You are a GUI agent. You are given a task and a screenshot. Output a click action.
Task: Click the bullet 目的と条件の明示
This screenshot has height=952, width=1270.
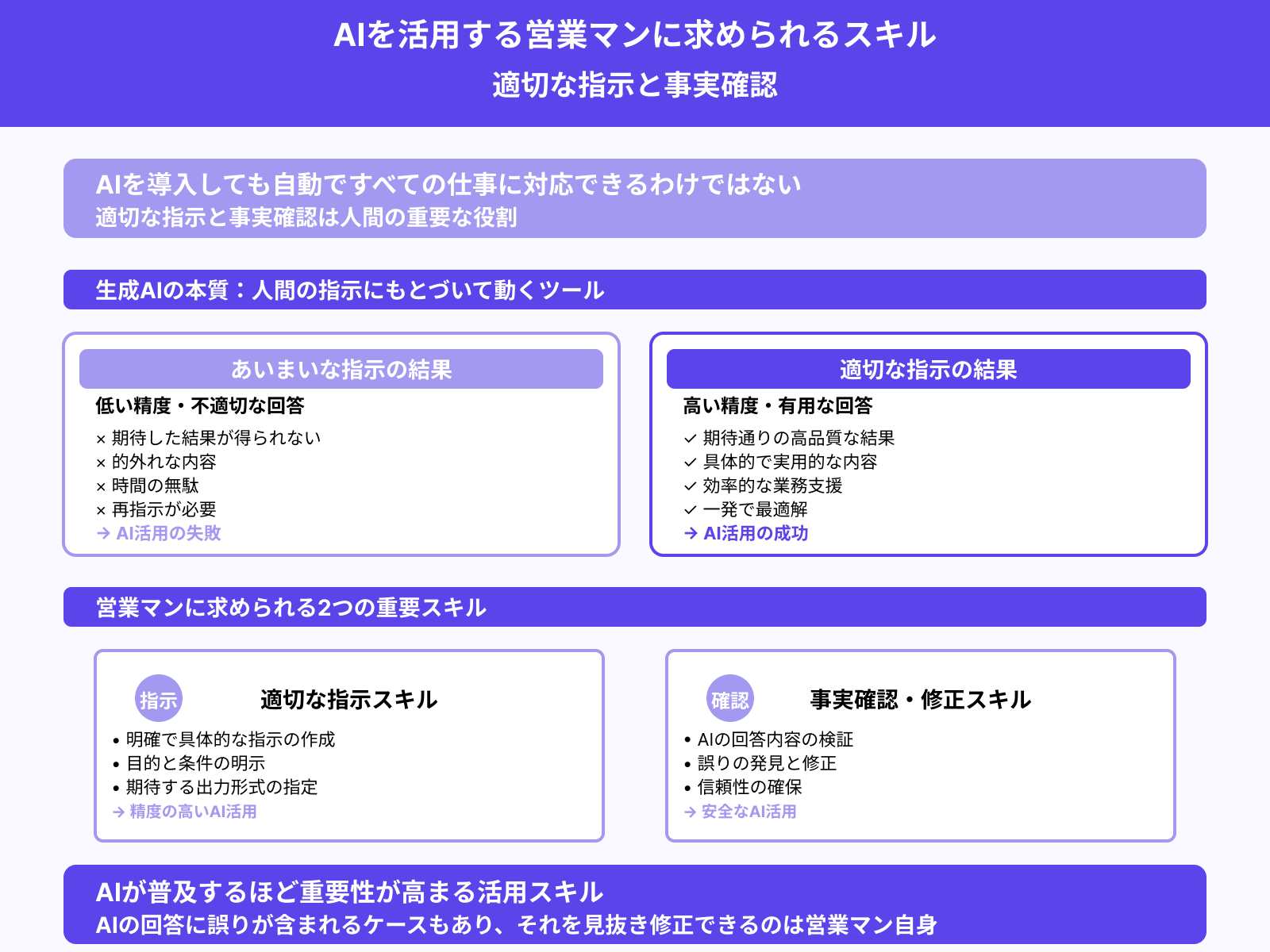coord(189,763)
